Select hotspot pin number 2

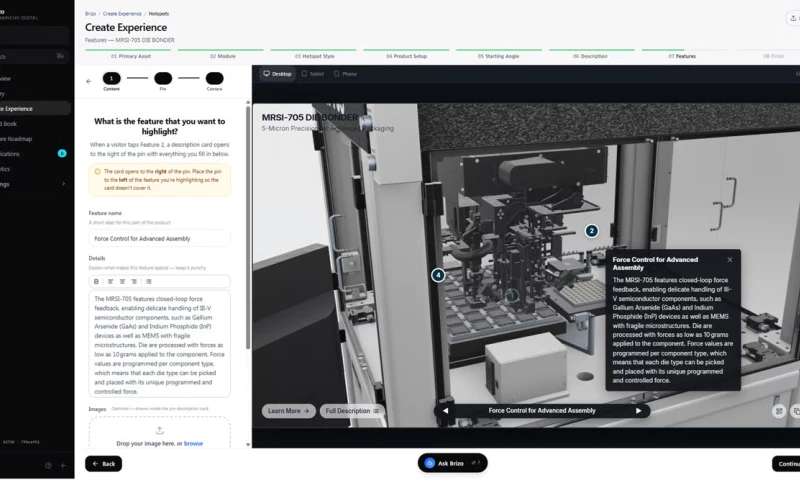point(591,231)
